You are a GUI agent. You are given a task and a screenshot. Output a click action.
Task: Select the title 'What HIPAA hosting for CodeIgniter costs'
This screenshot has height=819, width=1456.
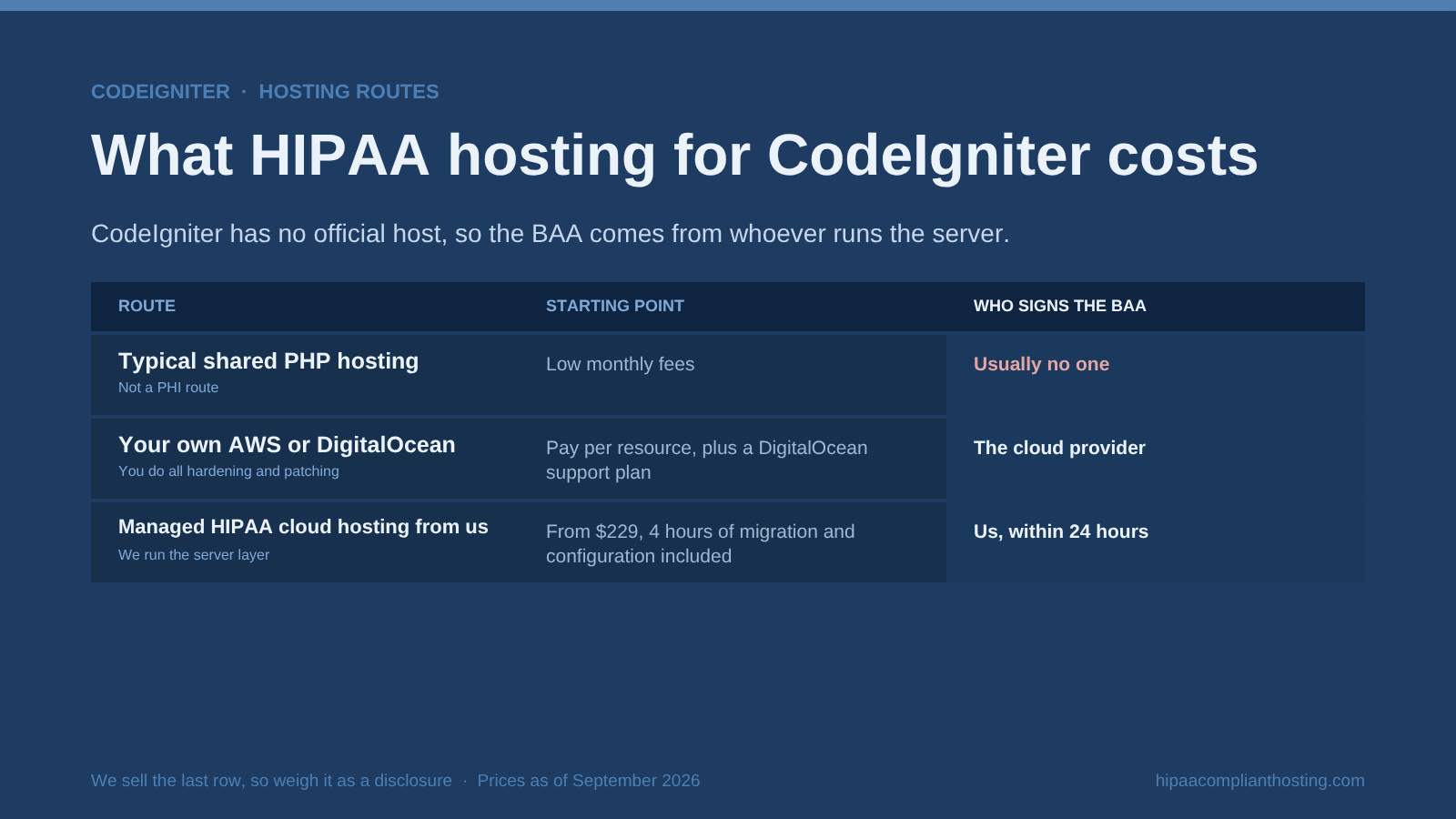click(x=674, y=155)
